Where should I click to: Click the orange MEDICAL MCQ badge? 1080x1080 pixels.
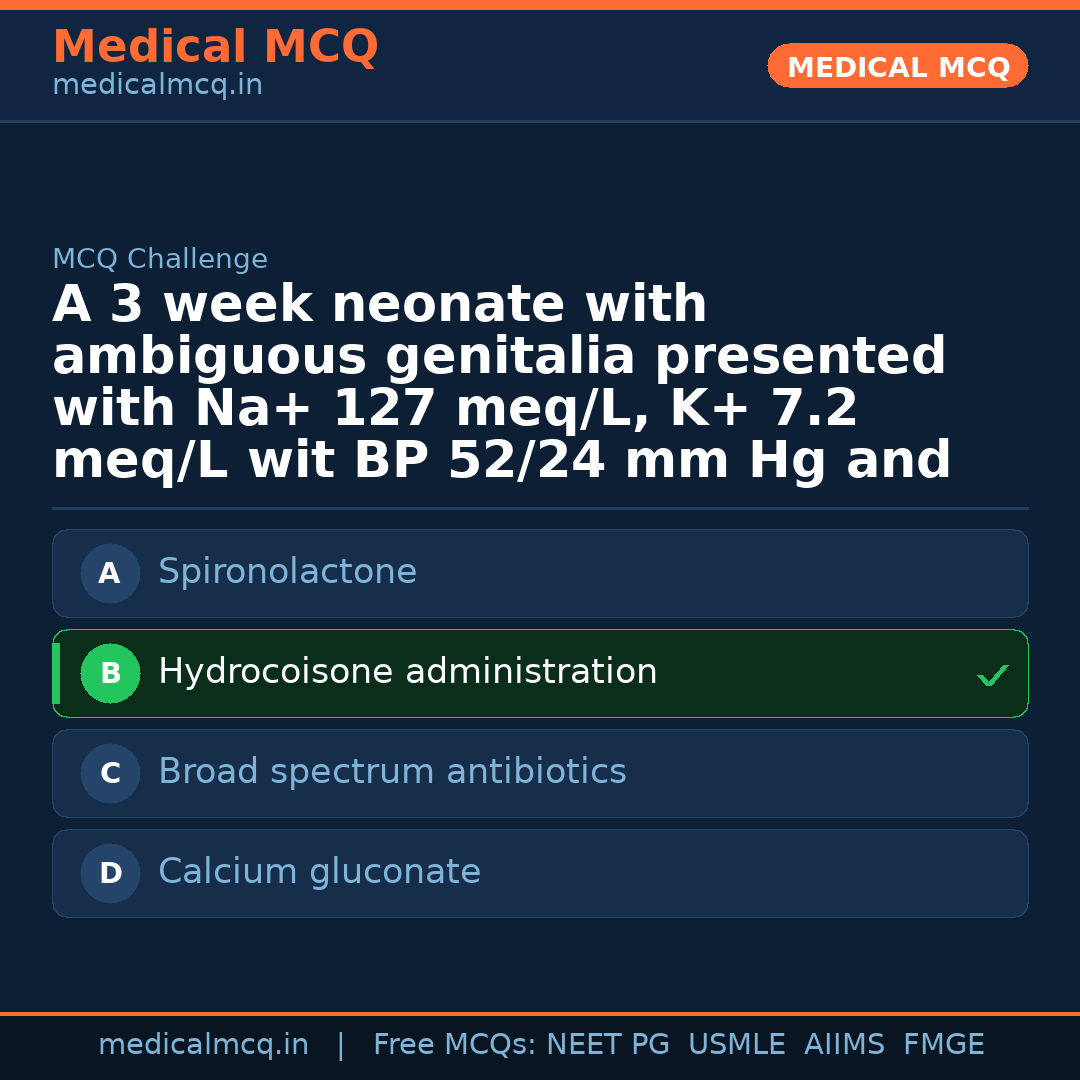897,67
